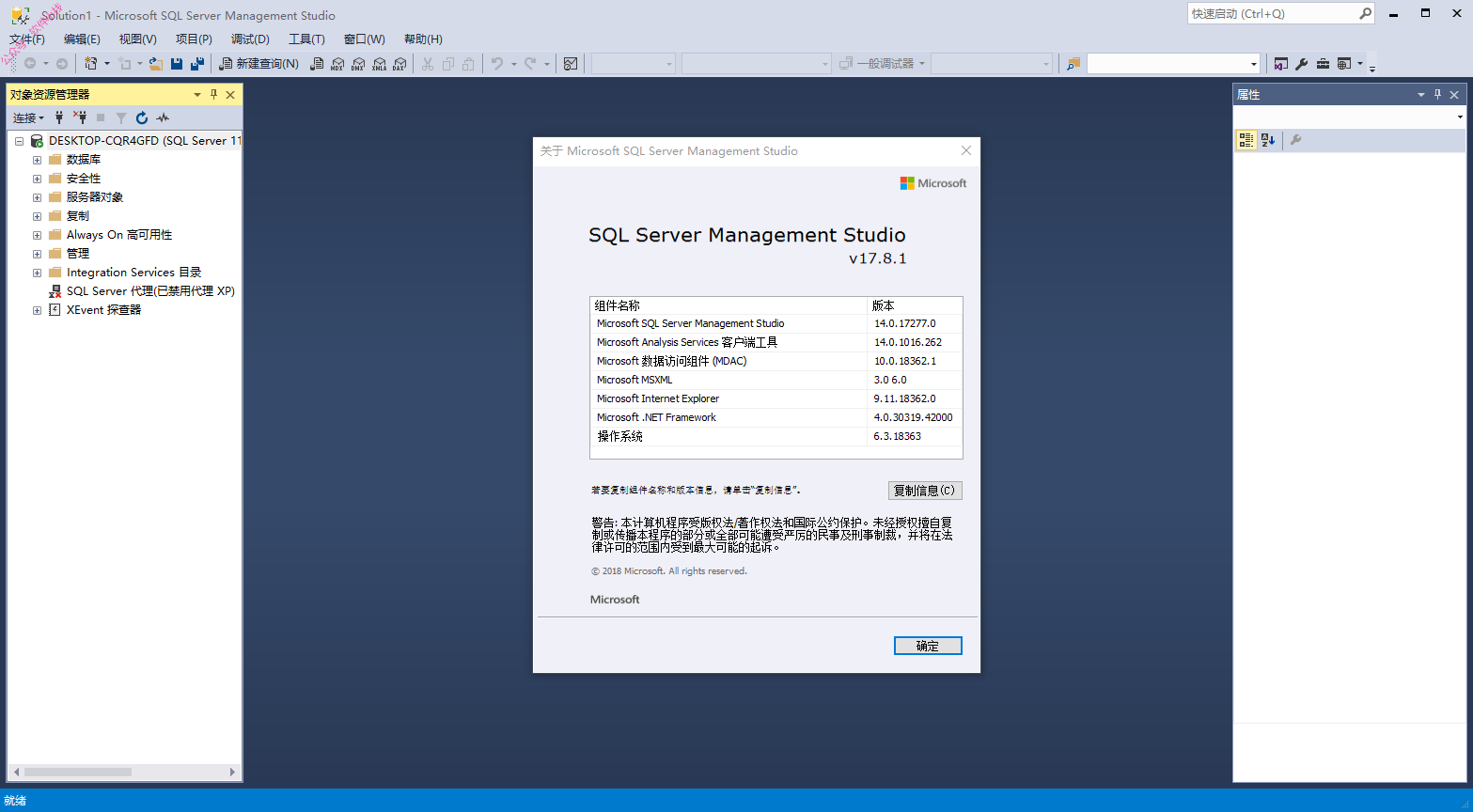Click the filter funnel icon in Object Explorer

pos(121,117)
